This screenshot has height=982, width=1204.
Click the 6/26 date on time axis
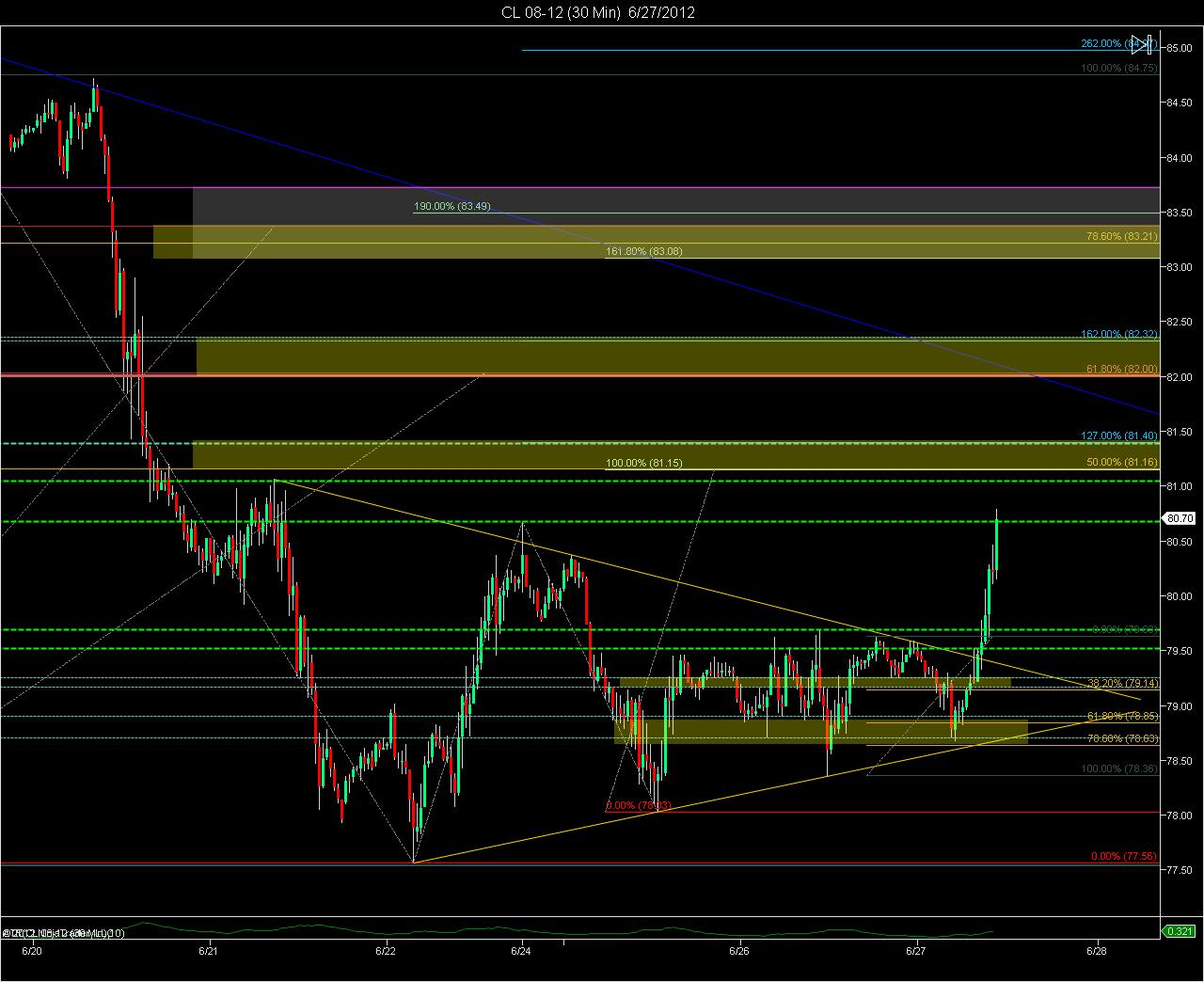pos(739,951)
